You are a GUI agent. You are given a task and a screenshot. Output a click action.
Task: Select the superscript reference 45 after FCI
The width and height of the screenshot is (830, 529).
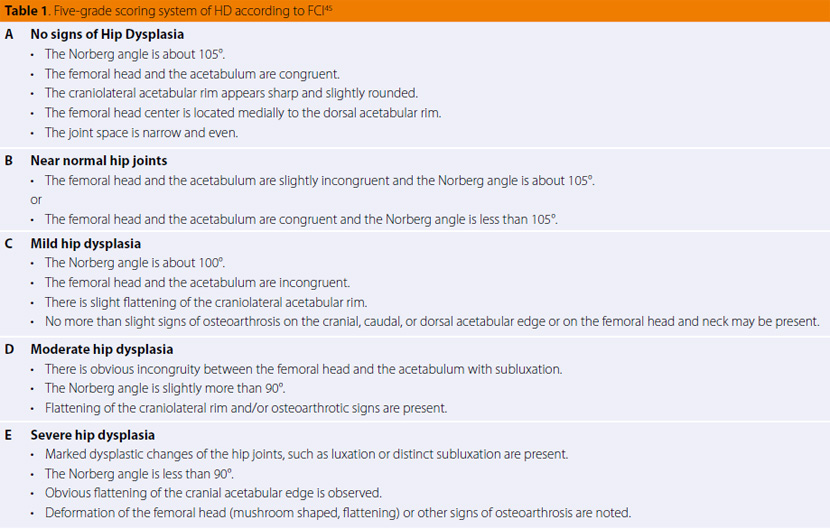[329, 8]
